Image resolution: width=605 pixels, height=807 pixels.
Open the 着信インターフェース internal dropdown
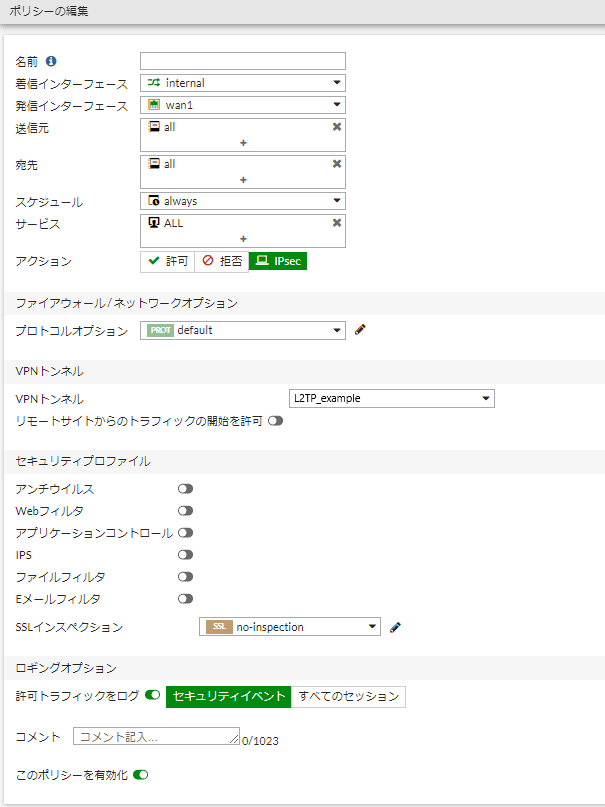pyautogui.click(x=243, y=83)
